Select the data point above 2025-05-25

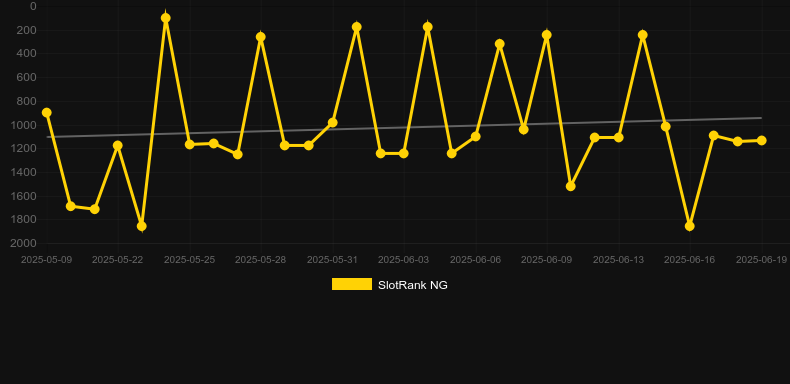pyautogui.click(x=189, y=145)
